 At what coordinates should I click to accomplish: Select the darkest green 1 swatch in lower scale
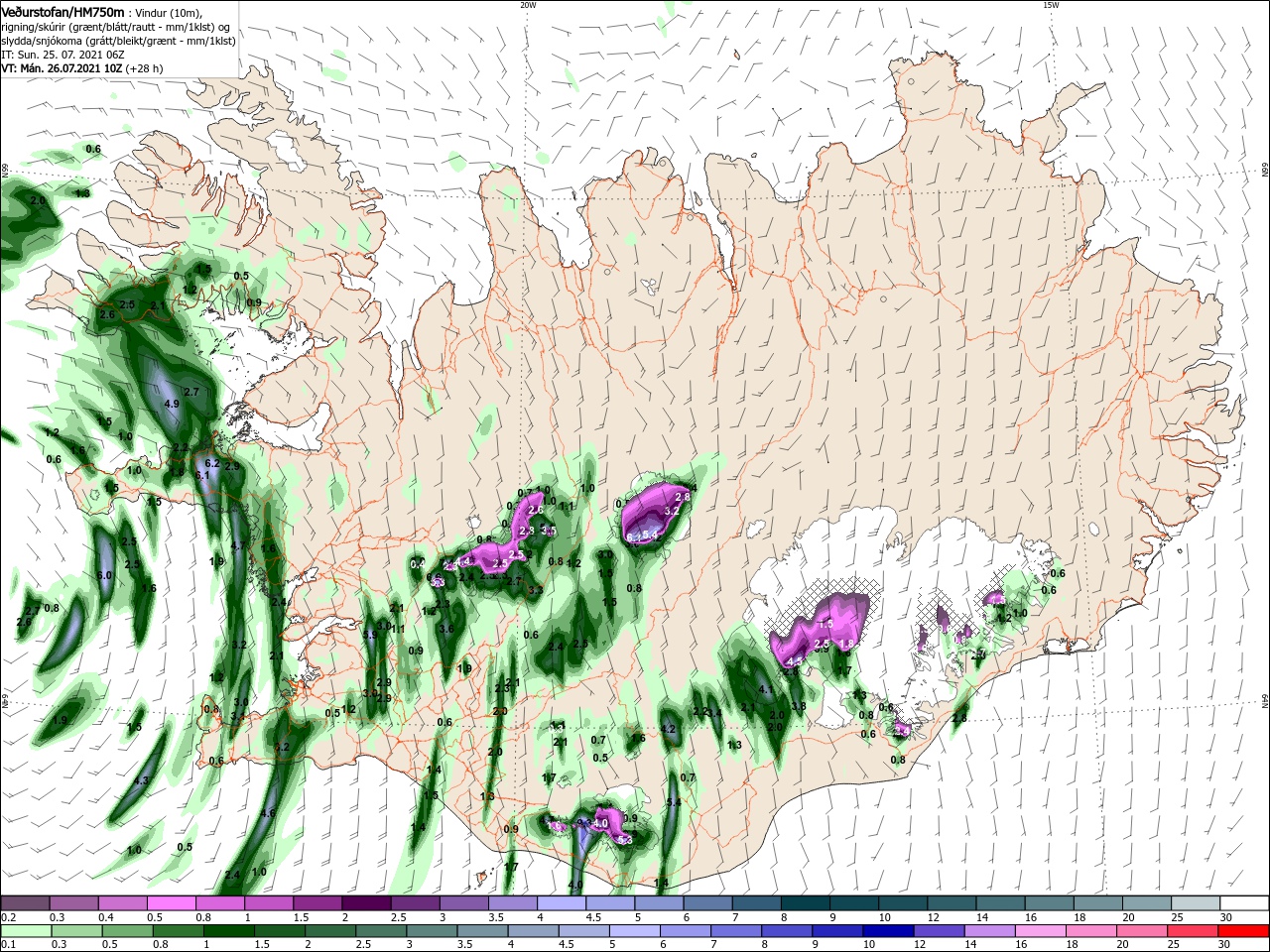(x=227, y=931)
